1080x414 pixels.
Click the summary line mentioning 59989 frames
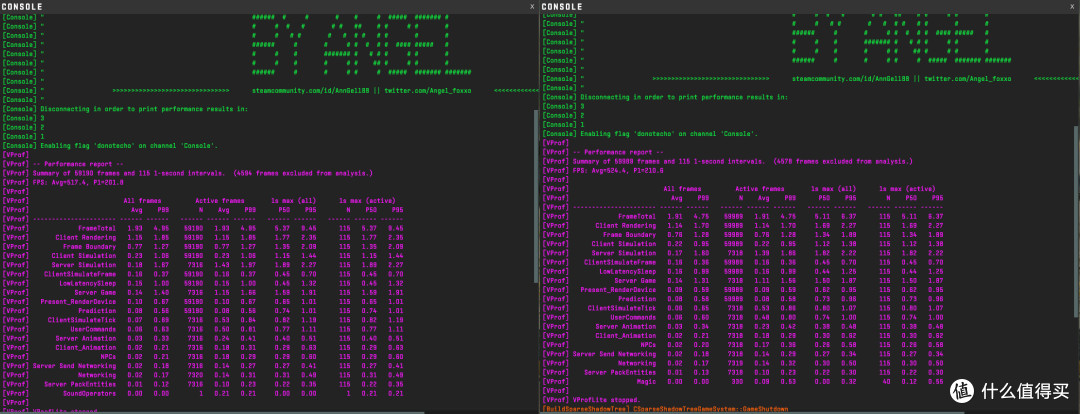pos(728,161)
